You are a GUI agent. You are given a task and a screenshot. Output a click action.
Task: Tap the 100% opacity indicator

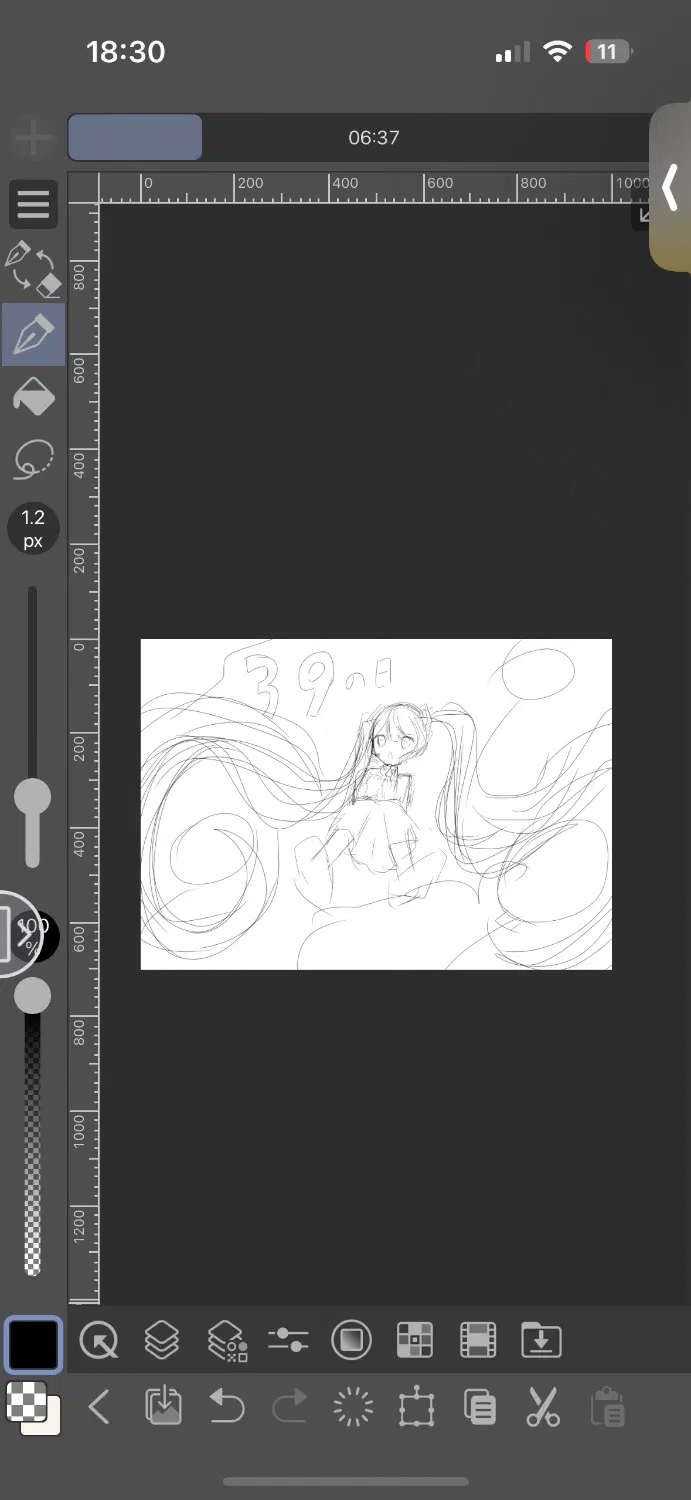pyautogui.click(x=36, y=936)
